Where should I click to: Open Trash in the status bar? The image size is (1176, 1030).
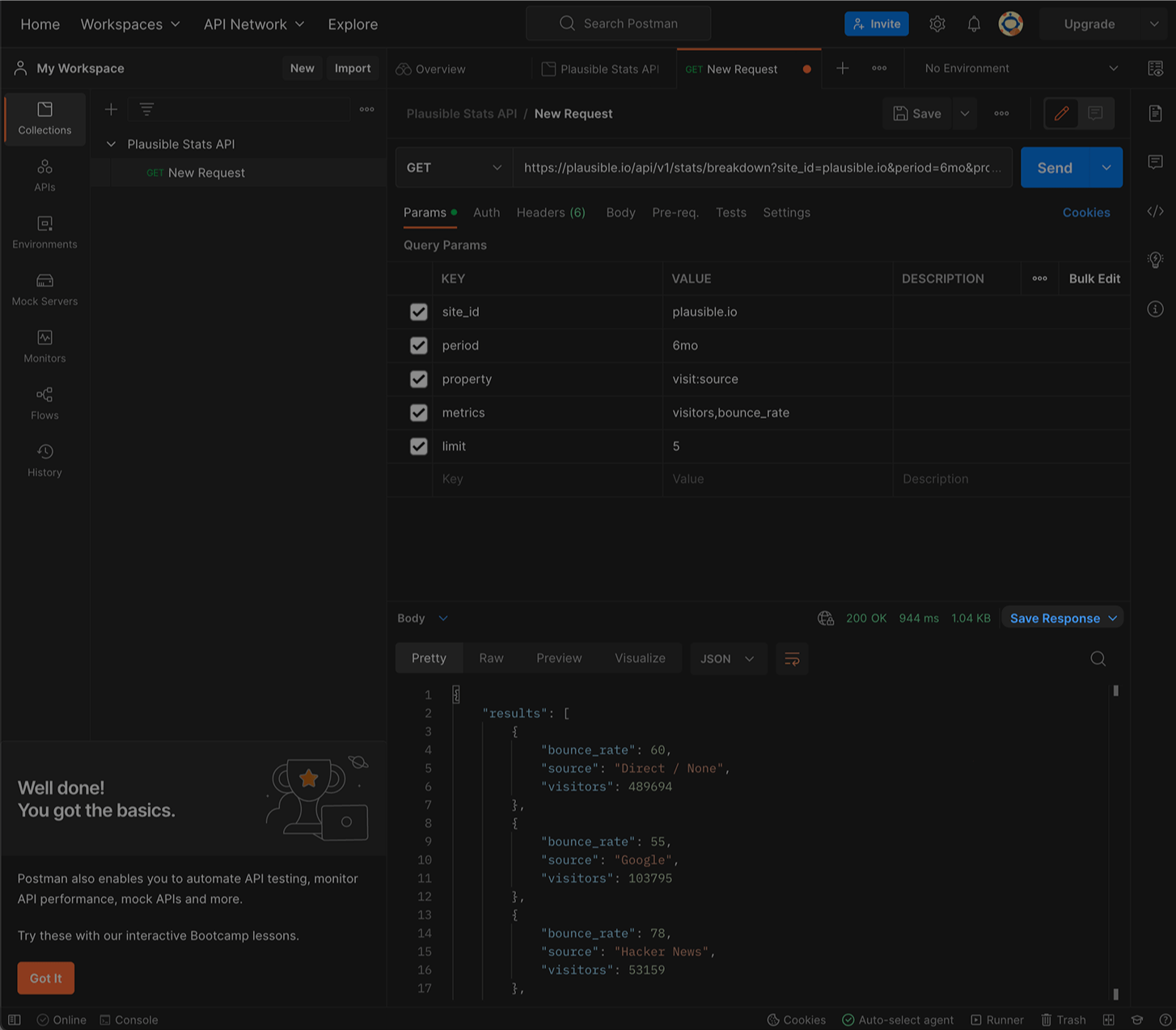(1064, 1019)
